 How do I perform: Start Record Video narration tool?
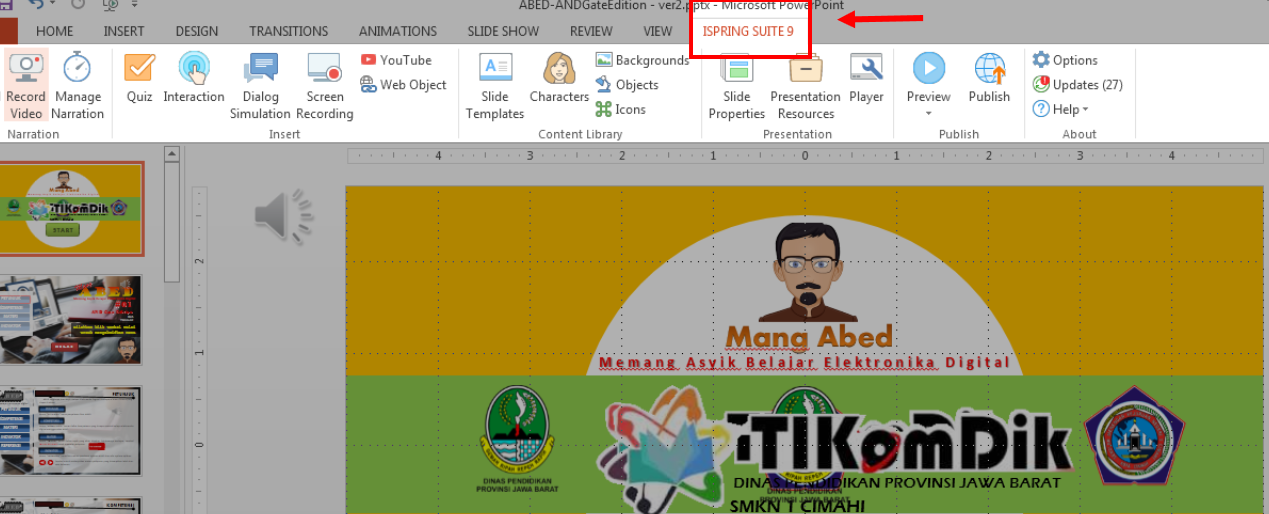pyautogui.click(x=26, y=86)
